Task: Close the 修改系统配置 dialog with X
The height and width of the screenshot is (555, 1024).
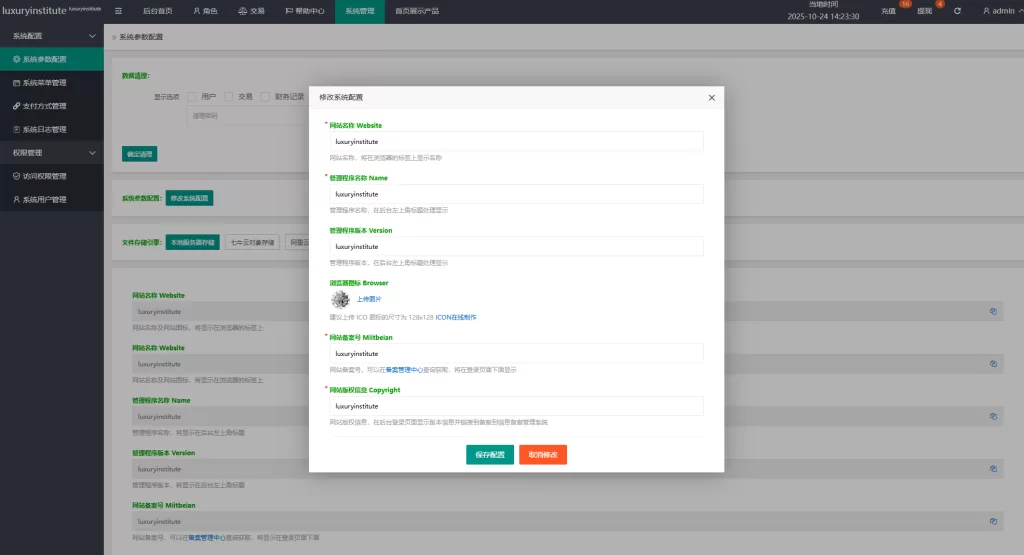Action: tap(712, 98)
